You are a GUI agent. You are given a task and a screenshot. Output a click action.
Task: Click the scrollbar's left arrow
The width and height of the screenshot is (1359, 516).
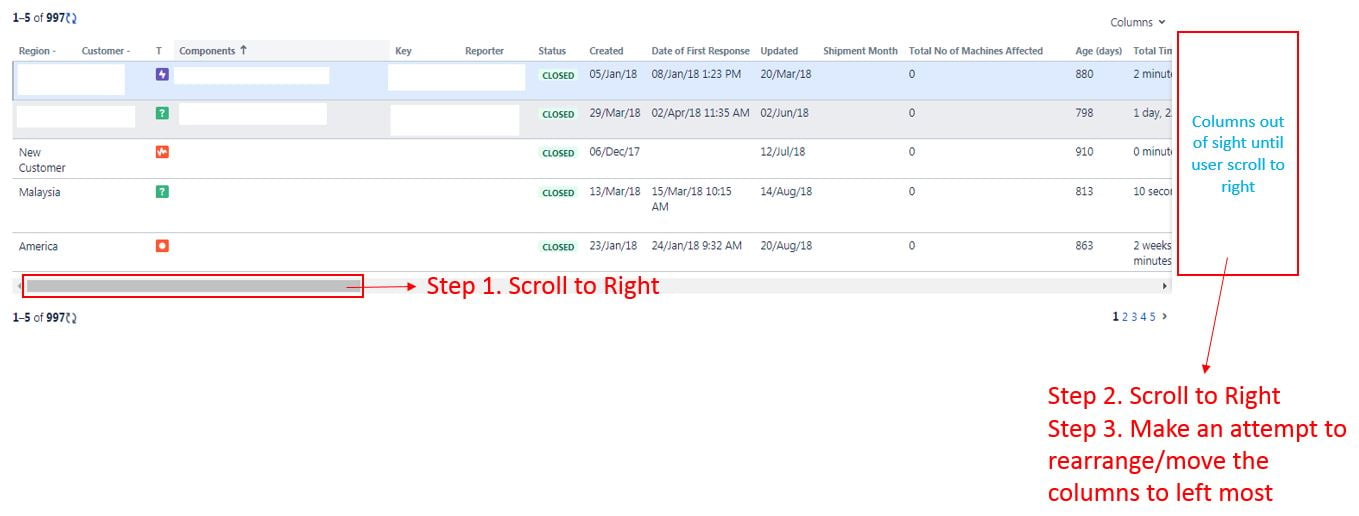17,286
